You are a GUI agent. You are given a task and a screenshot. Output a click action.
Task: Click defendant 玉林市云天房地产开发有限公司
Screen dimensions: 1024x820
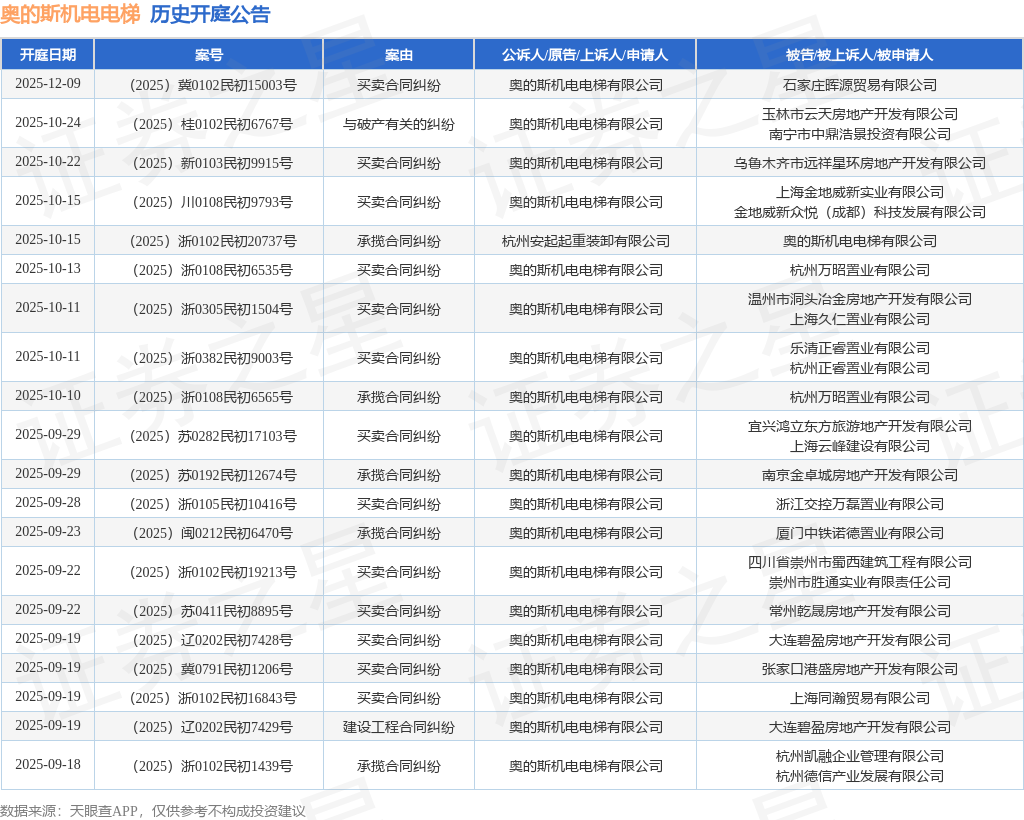click(x=859, y=114)
